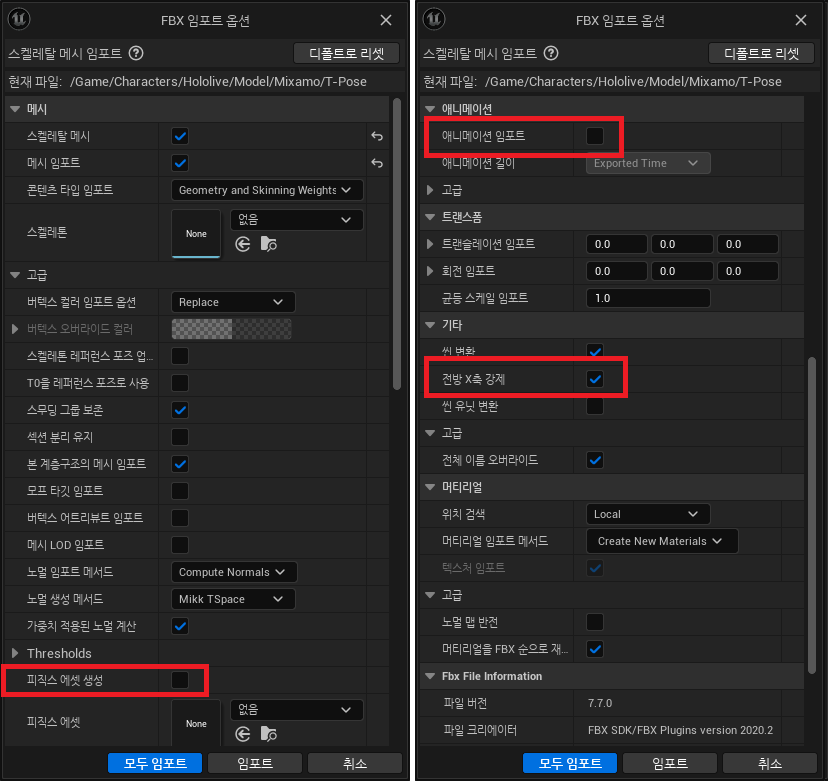This screenshot has height=781, width=828.
Task: Expand the Thresholds section
Action: coord(15,653)
